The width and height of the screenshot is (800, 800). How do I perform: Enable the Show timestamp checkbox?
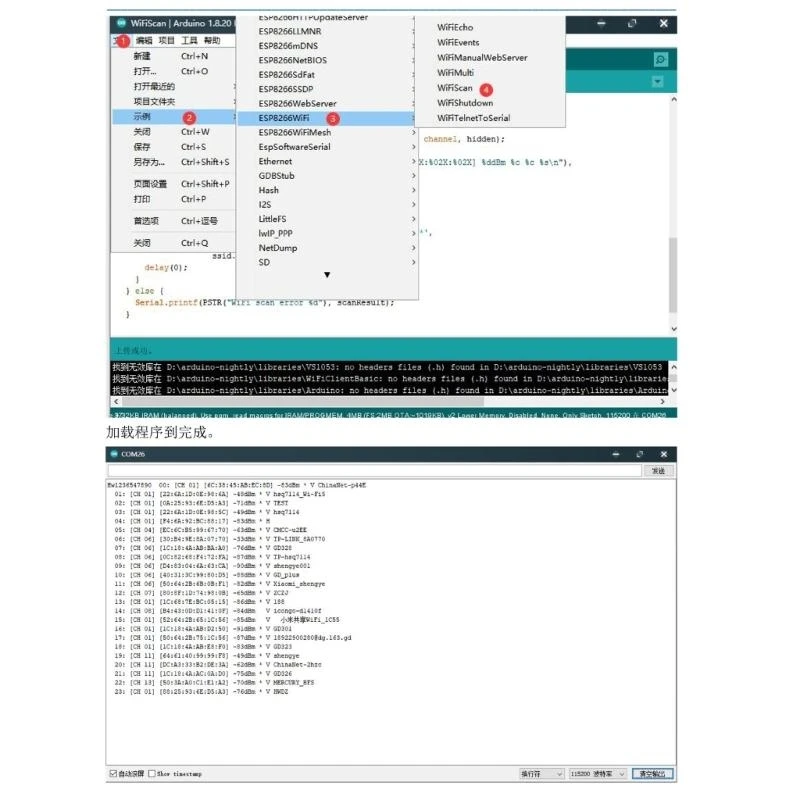pyautogui.click(x=152, y=773)
